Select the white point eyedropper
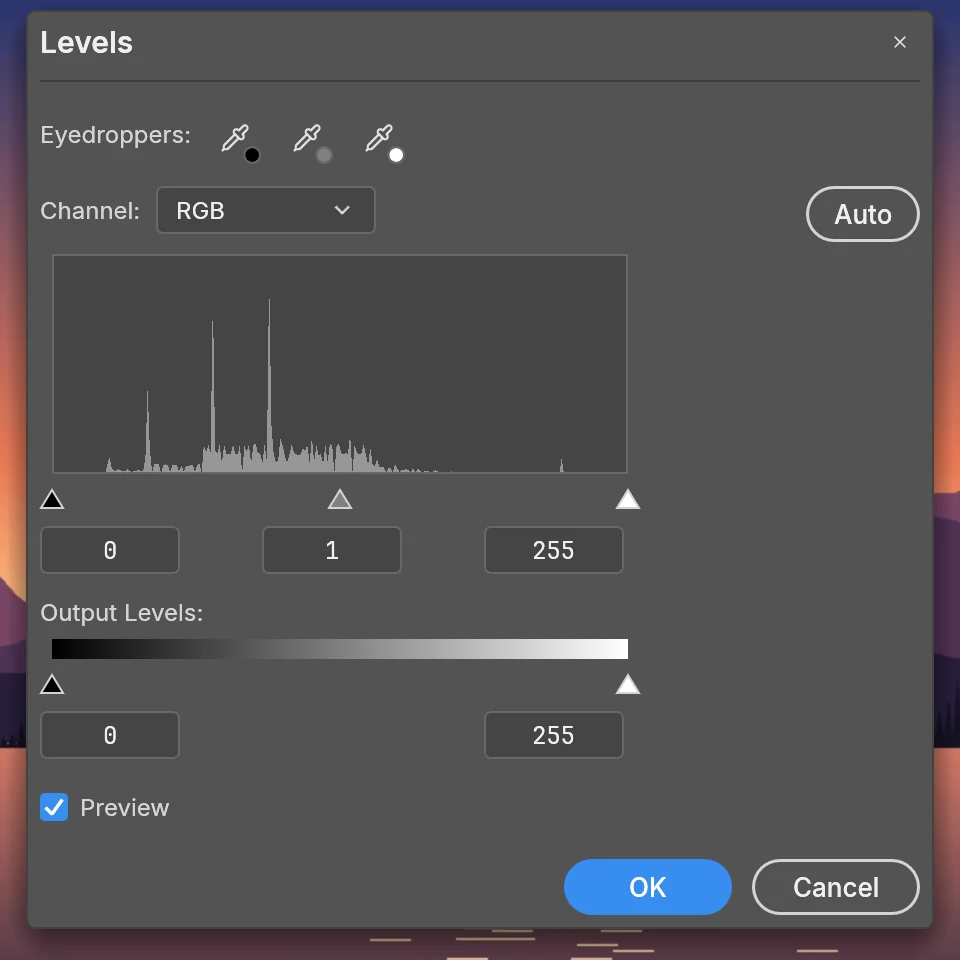 pyautogui.click(x=384, y=143)
